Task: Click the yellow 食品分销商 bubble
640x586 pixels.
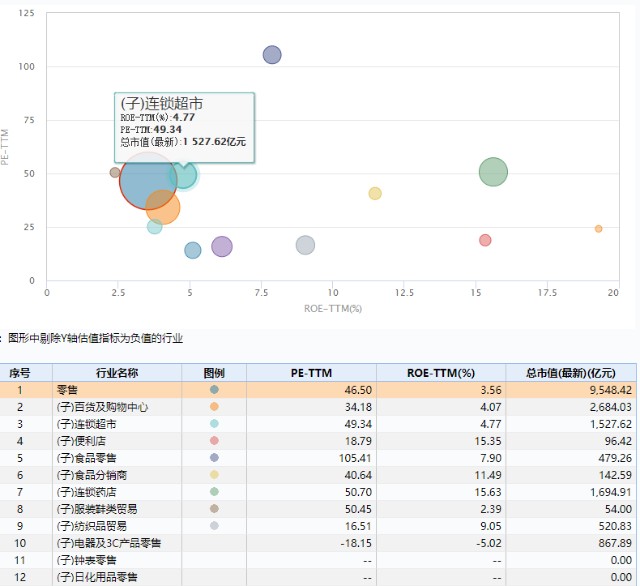Action: click(375, 193)
